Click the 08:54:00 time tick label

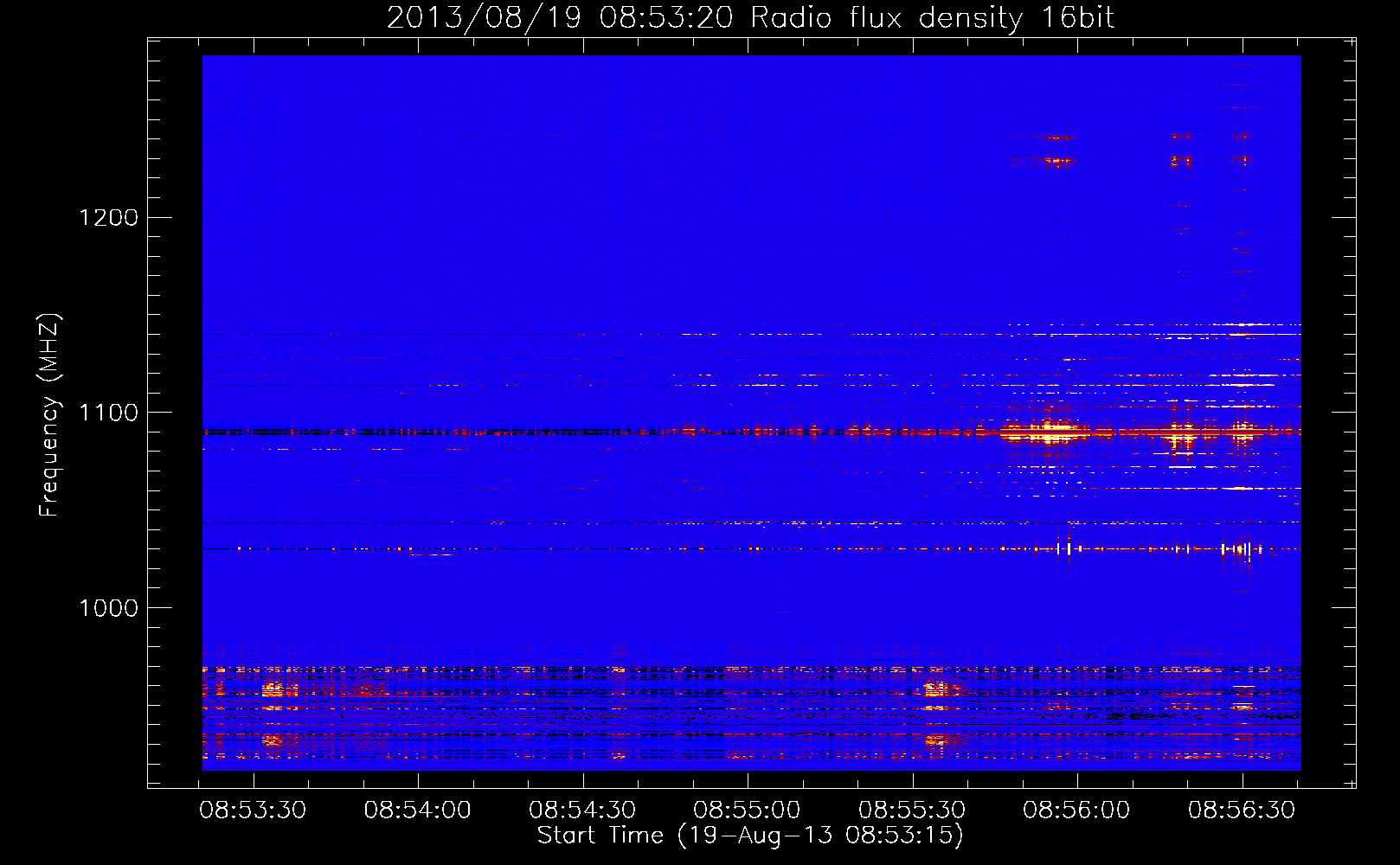click(417, 811)
